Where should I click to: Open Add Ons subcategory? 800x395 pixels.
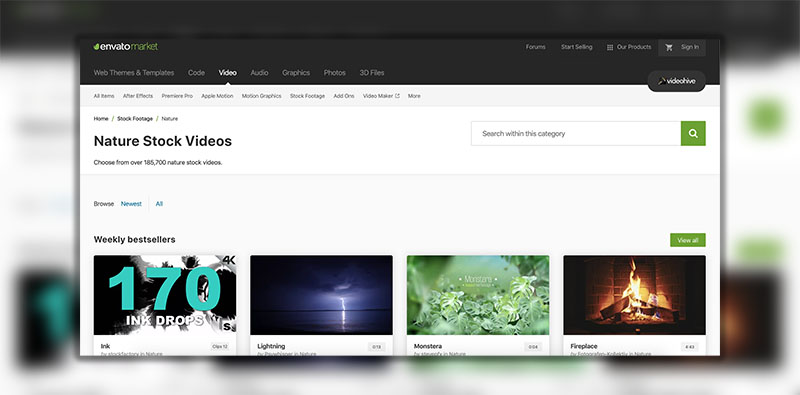coord(344,96)
